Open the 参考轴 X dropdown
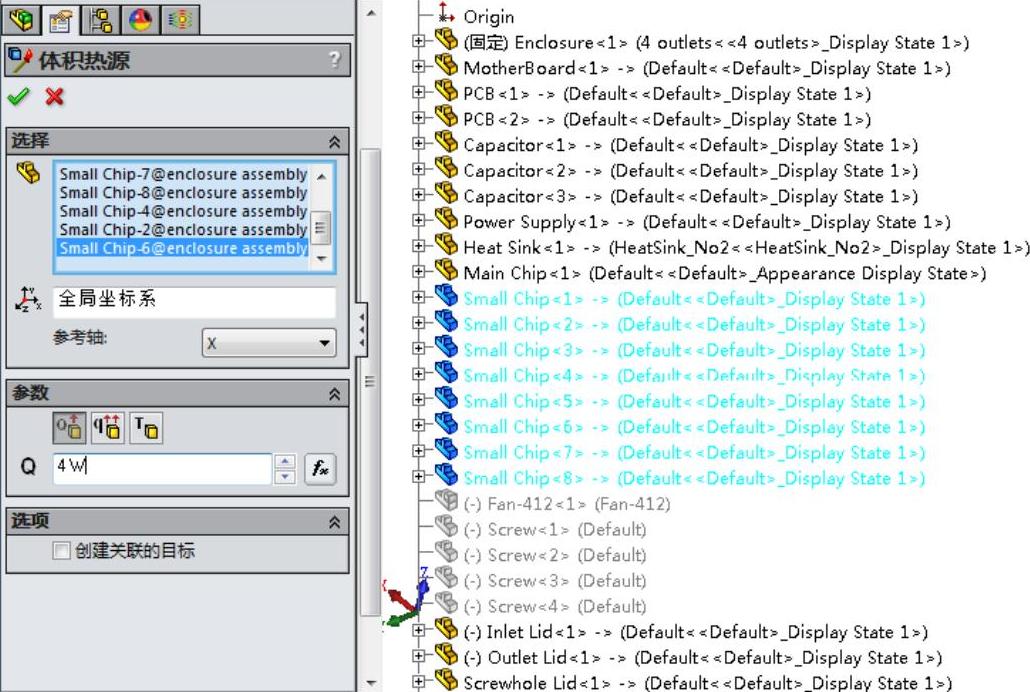The image size is (1030, 692). tap(269, 343)
